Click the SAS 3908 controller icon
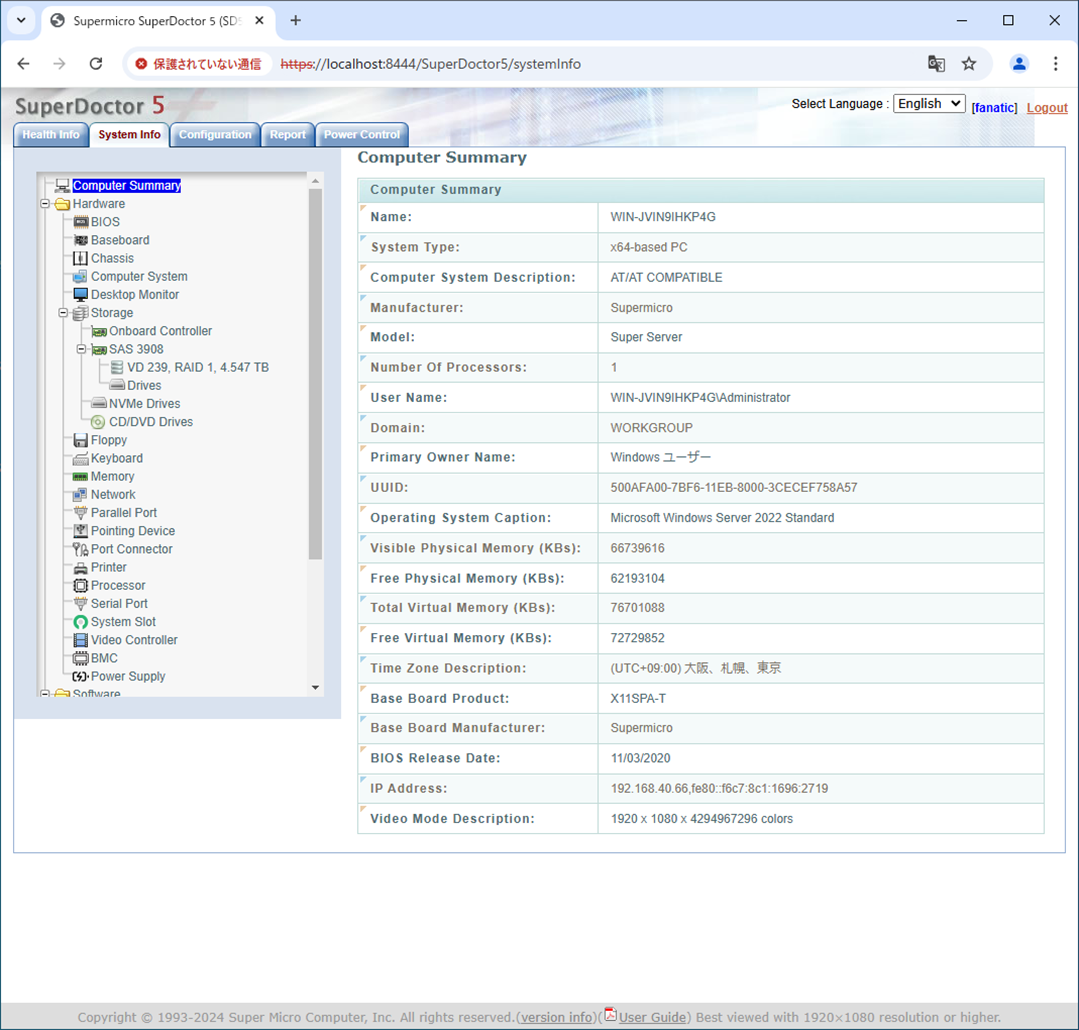 [x=99, y=350]
